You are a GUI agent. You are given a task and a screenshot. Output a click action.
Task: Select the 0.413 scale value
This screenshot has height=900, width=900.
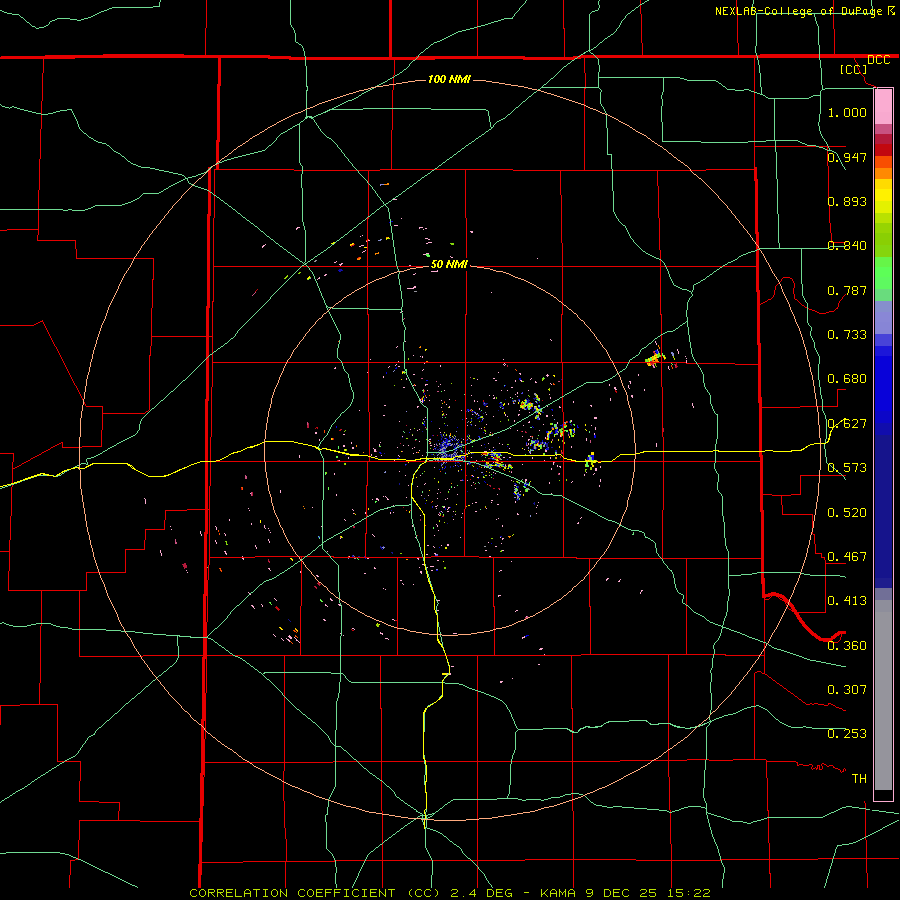(847, 600)
